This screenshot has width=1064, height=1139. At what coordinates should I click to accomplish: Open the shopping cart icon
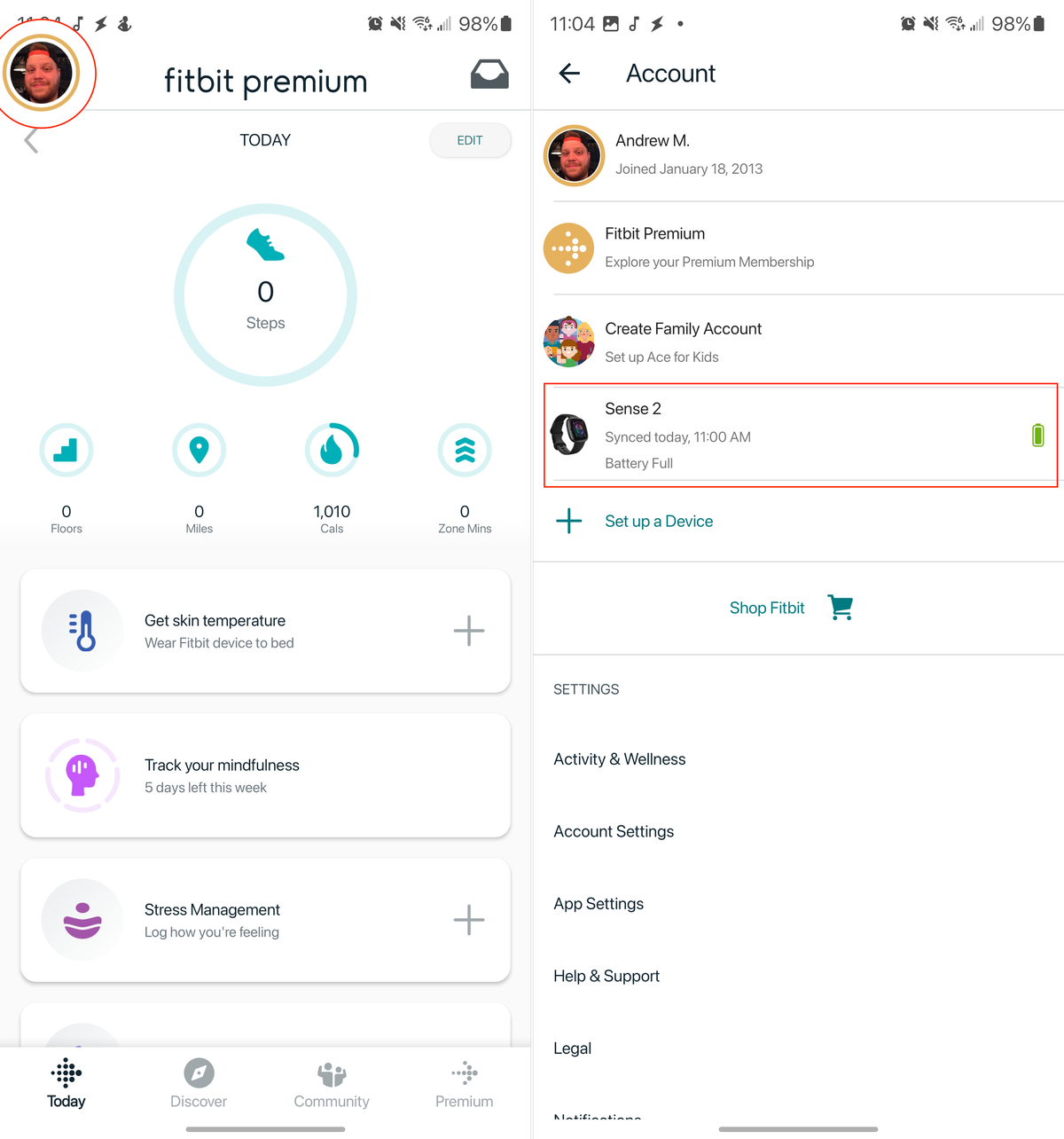[840, 608]
